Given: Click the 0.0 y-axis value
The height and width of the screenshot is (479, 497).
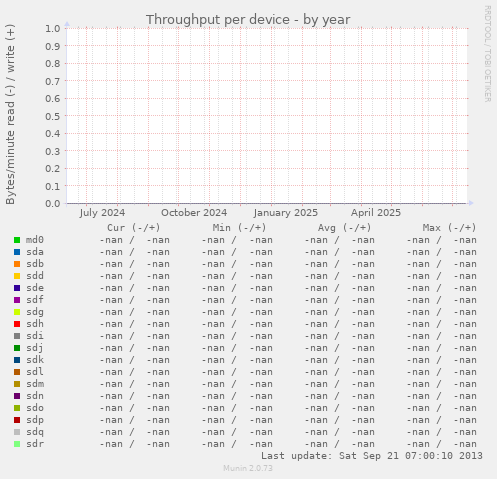Looking at the screenshot, I should (x=53, y=203).
